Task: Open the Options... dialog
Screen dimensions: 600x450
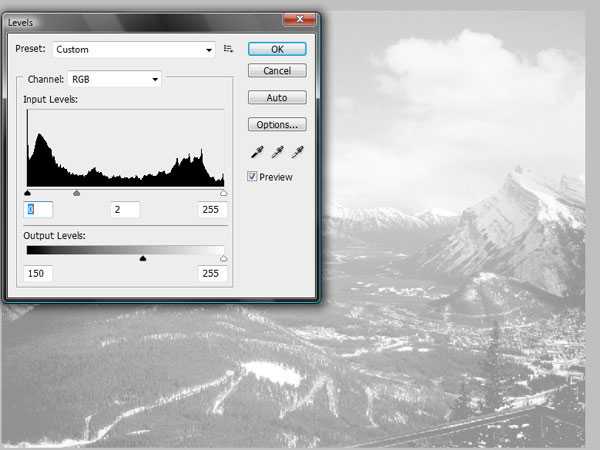Action: coord(277,125)
